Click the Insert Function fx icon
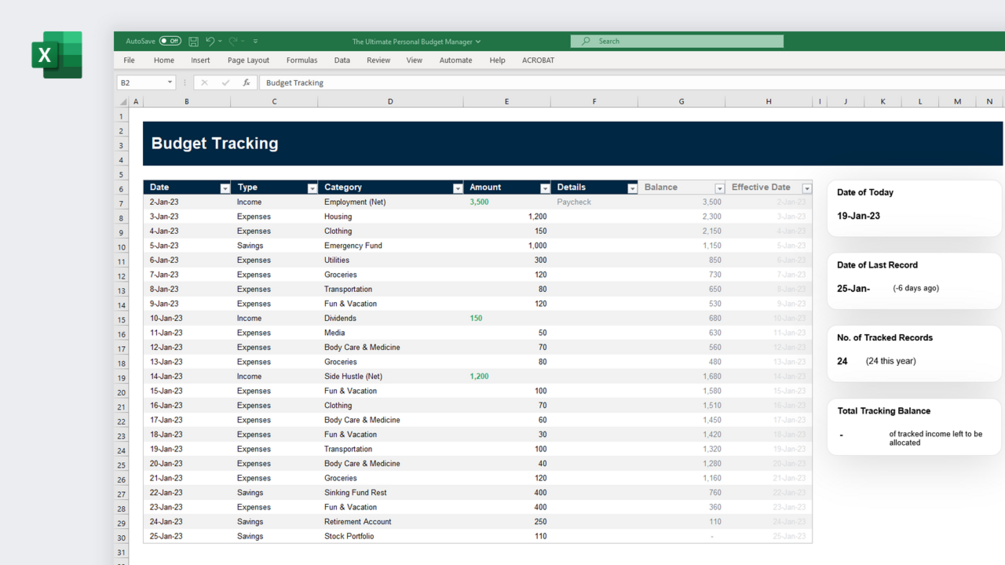The image size is (1005, 565). click(x=246, y=83)
